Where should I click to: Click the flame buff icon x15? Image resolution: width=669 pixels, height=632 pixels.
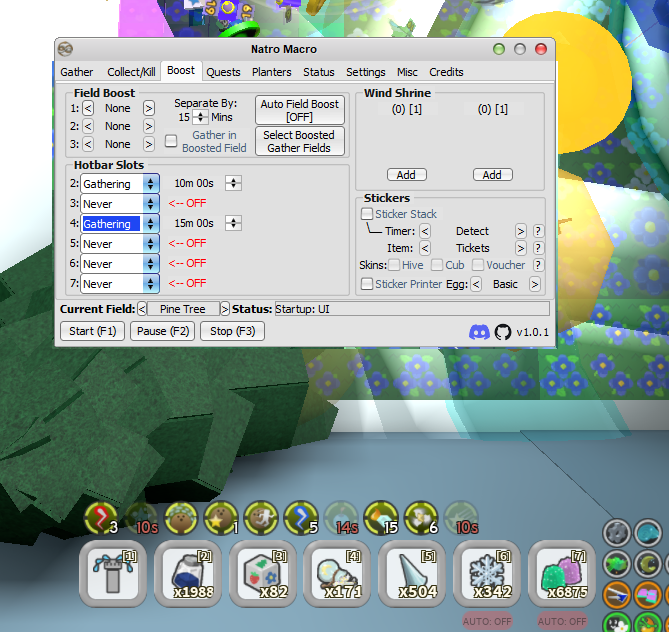(381, 518)
